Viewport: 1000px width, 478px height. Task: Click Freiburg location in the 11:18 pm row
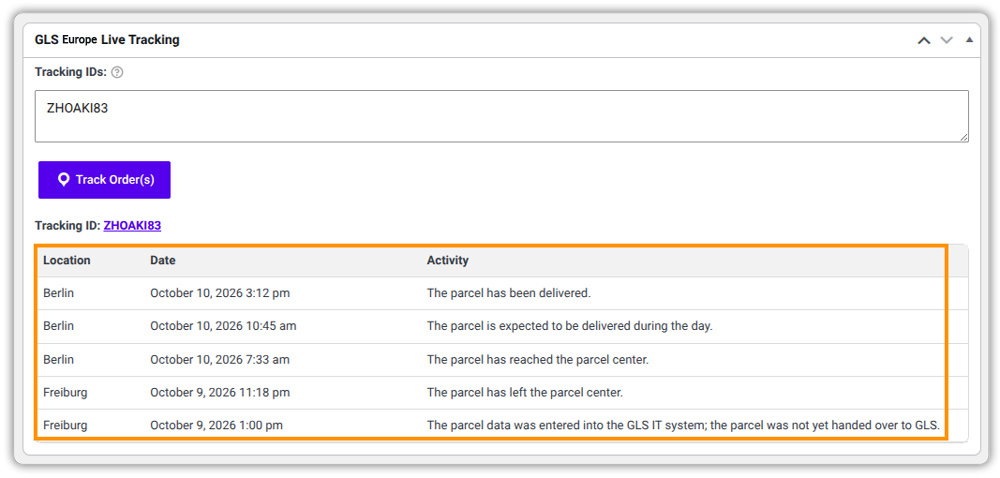point(65,393)
